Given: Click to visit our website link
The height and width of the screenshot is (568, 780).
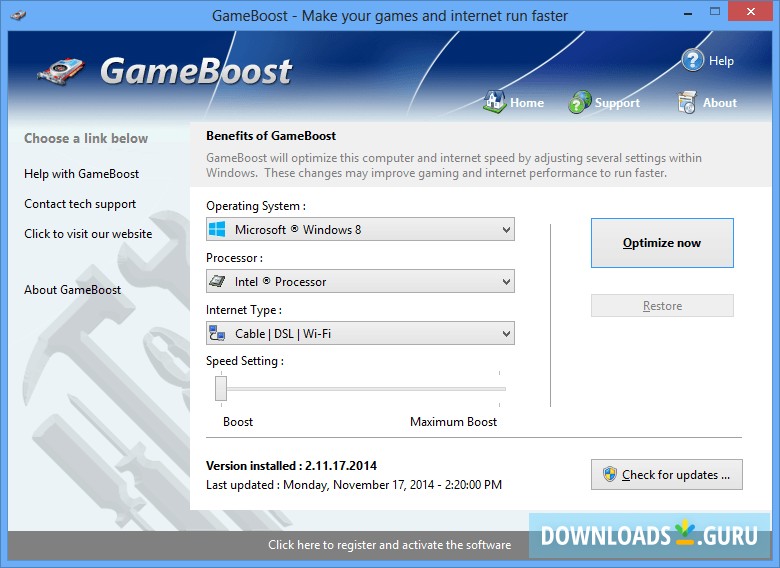Looking at the screenshot, I should (x=88, y=234).
